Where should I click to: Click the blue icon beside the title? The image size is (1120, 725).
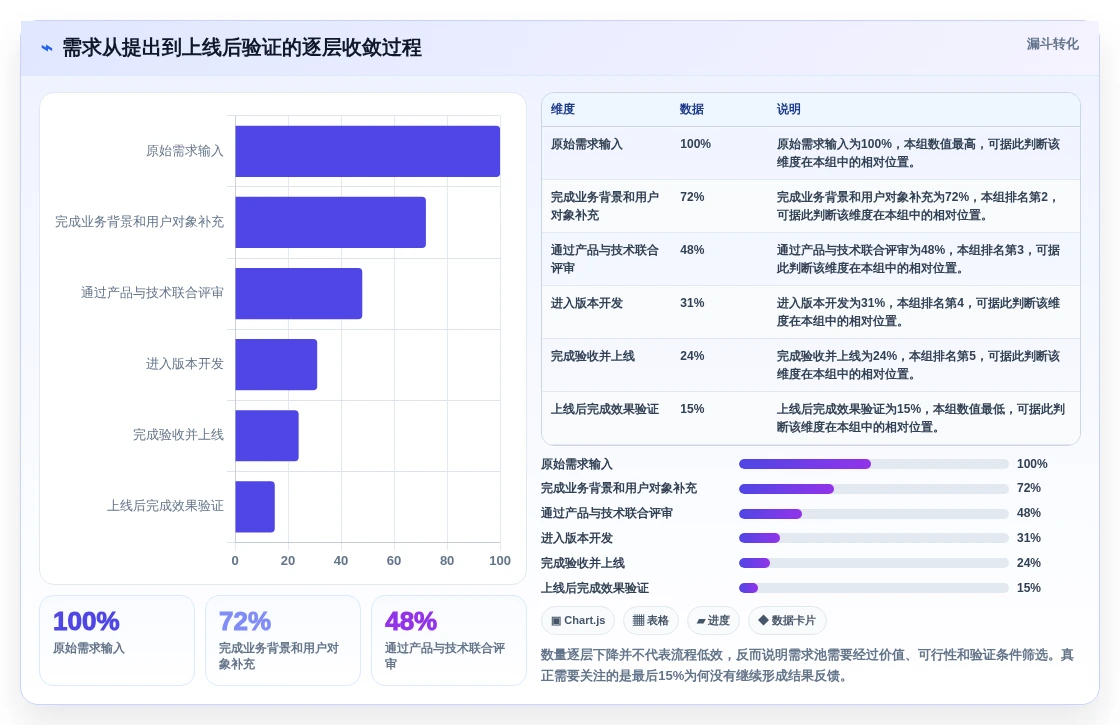[47, 48]
